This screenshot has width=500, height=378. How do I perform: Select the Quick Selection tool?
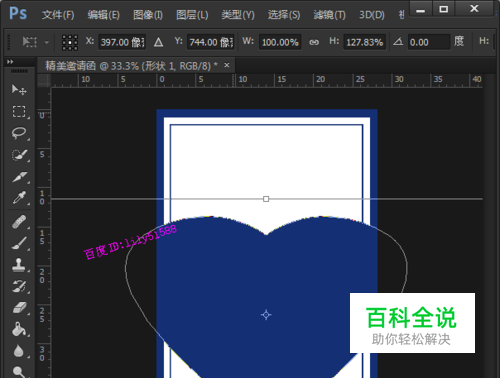19,155
